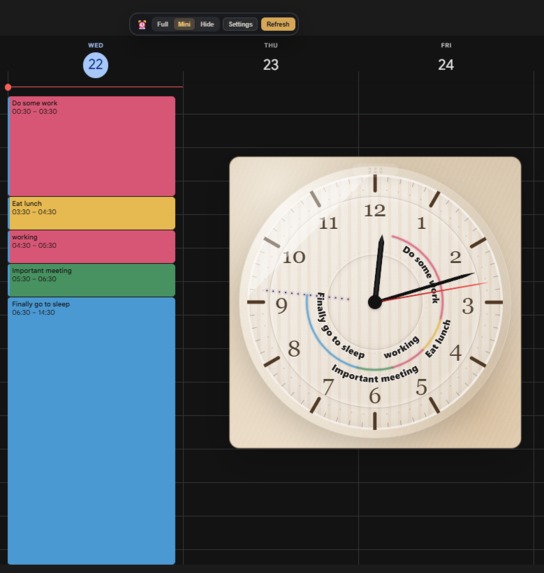
Task: Click the red current-time marker dot
Action: 8,87
